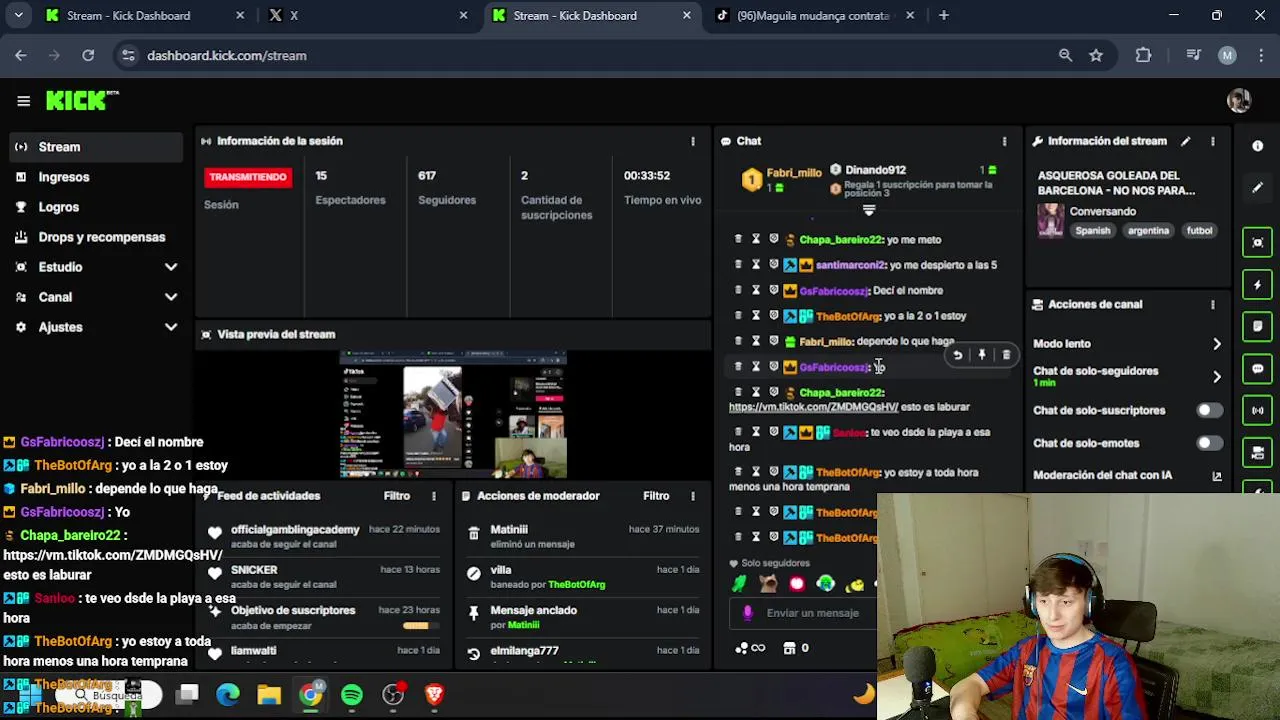Ban Fabri_millo with shield icon

point(773,341)
